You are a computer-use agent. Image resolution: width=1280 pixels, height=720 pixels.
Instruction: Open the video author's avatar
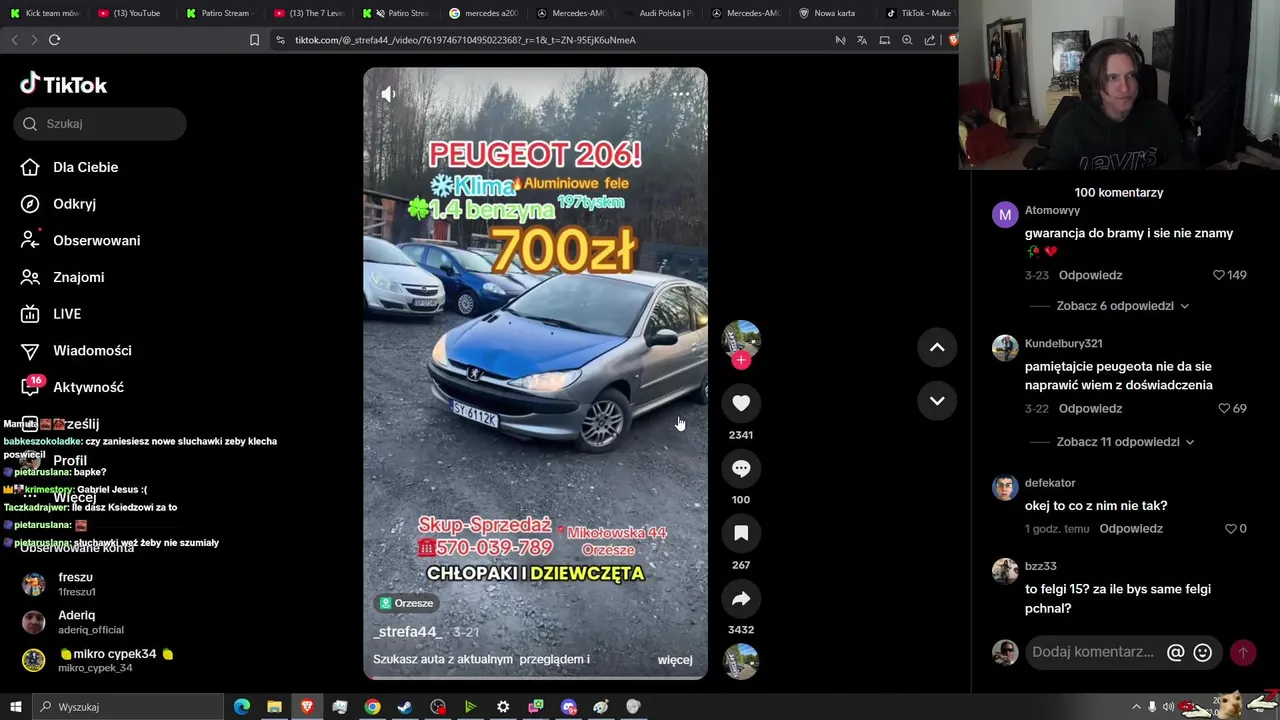[x=741, y=339]
